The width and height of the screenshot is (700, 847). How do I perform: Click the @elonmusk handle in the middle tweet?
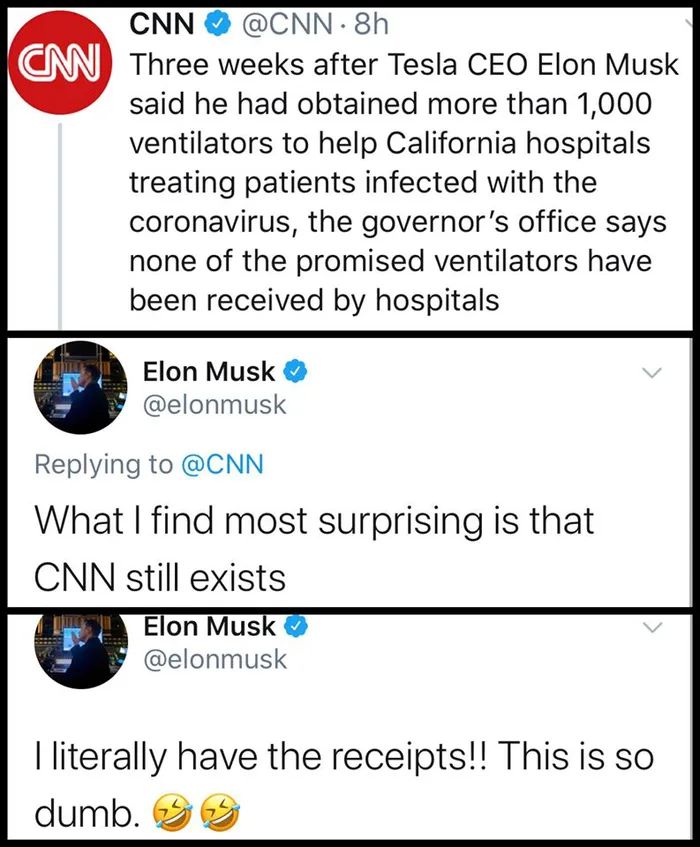click(x=215, y=405)
